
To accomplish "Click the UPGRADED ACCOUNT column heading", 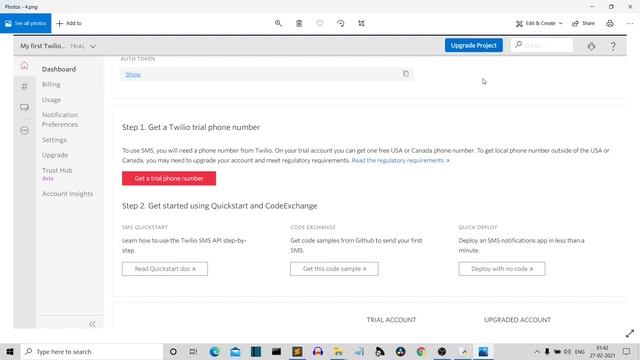I will 517,320.
